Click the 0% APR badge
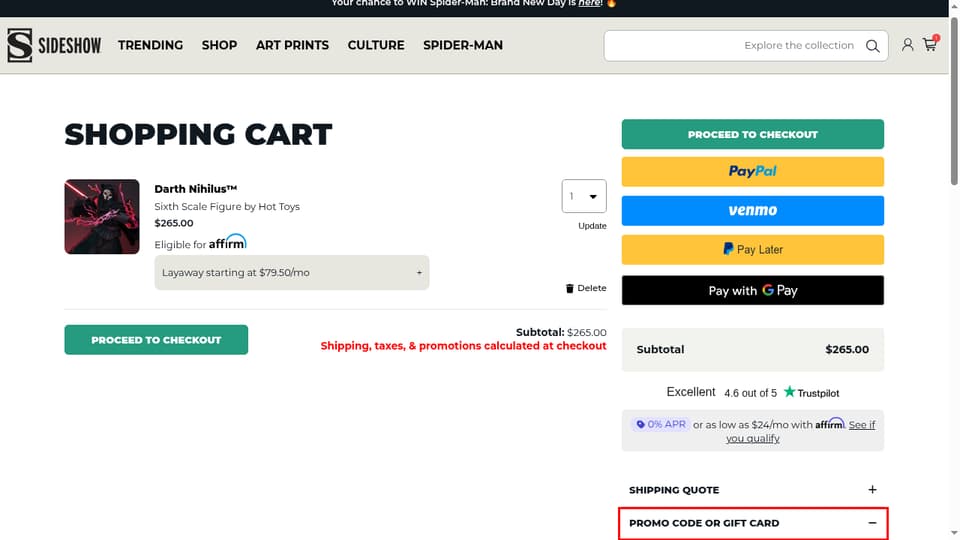The width and height of the screenshot is (960, 540). [x=660, y=424]
